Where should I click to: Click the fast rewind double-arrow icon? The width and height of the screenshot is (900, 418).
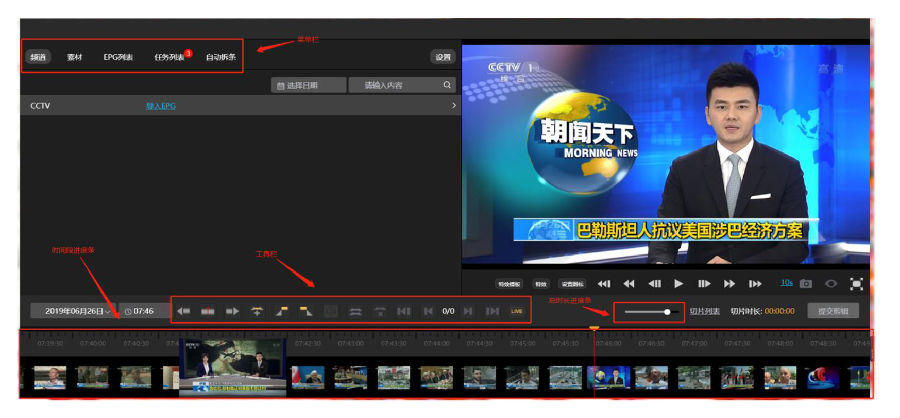[629, 284]
